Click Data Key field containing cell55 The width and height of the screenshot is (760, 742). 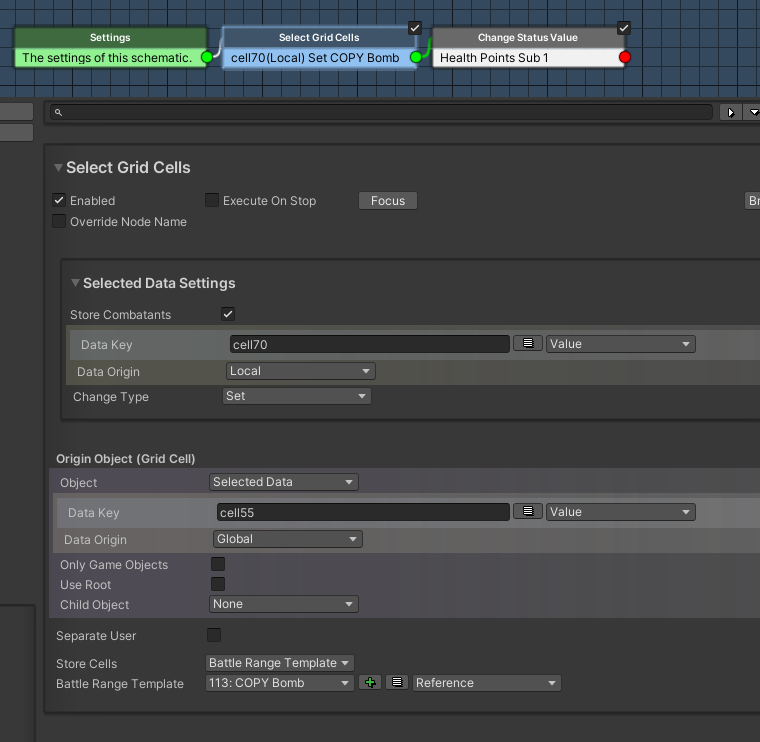point(363,512)
